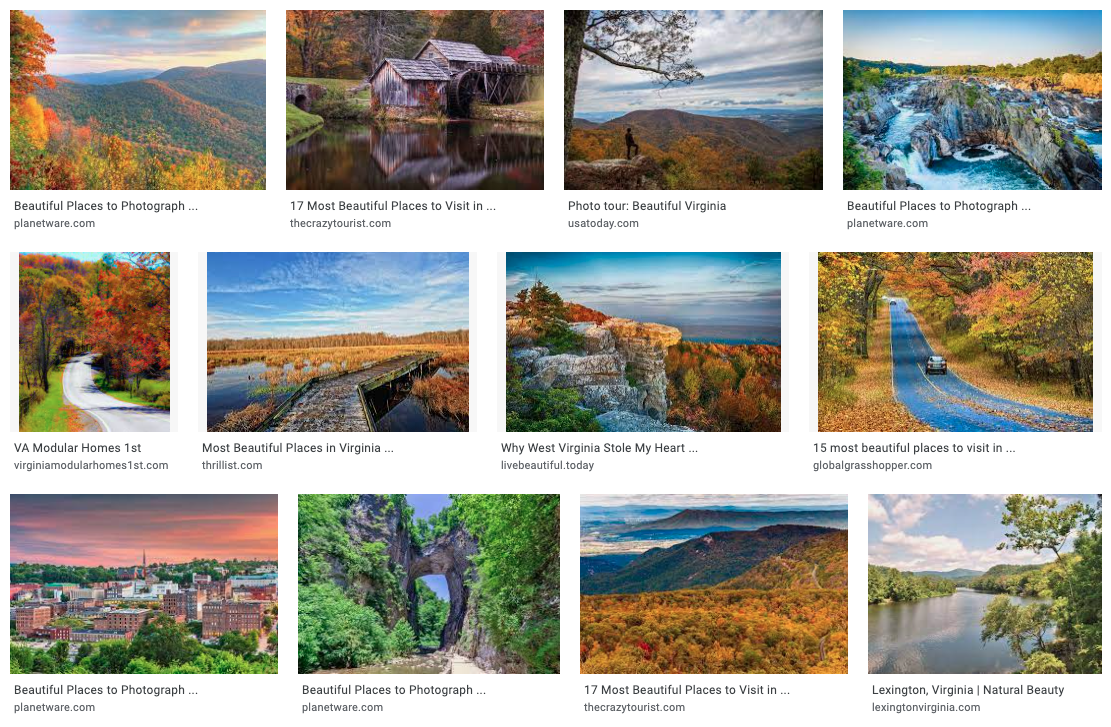
Task: Visit the livebeautiful.today source link
Action: (x=548, y=466)
